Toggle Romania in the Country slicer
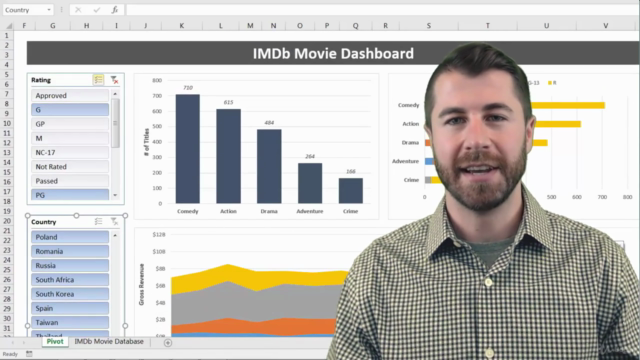 pyautogui.click(x=70, y=251)
